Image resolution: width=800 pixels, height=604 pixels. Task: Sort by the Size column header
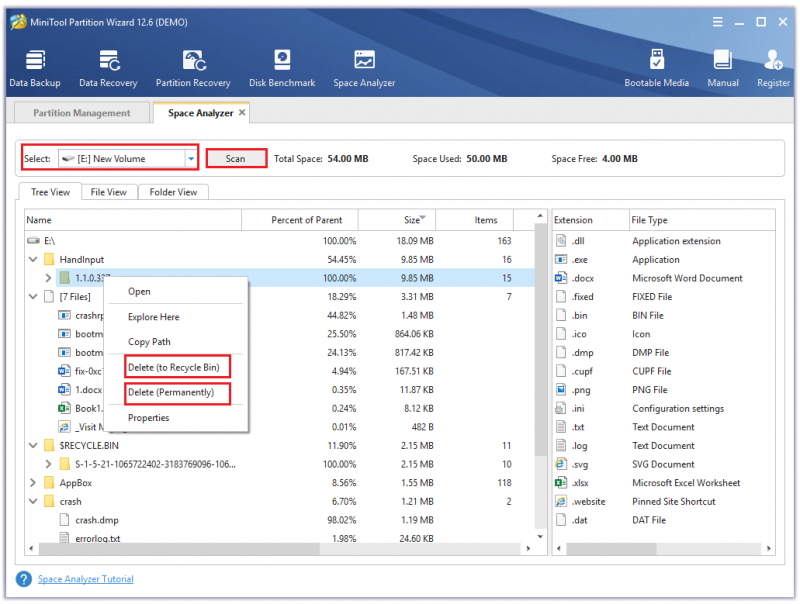click(x=397, y=220)
